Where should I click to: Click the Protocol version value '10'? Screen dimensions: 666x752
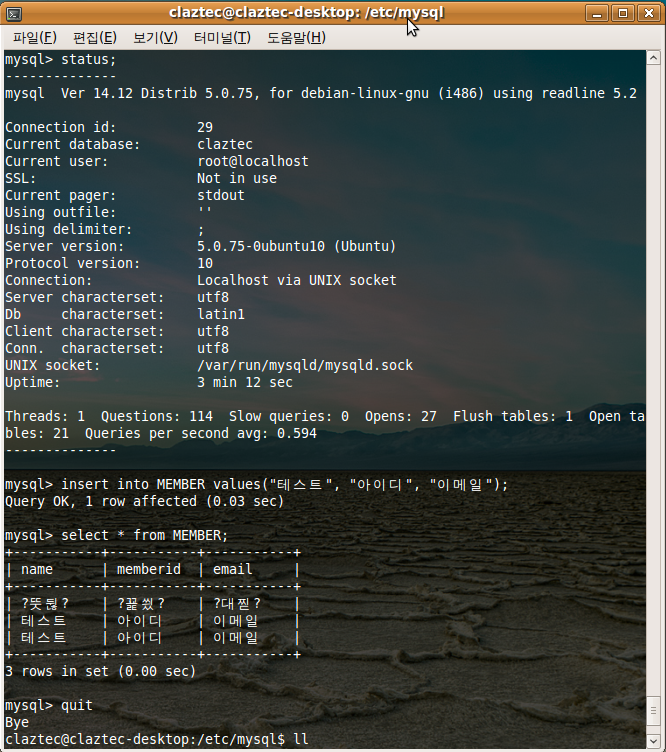(205, 263)
